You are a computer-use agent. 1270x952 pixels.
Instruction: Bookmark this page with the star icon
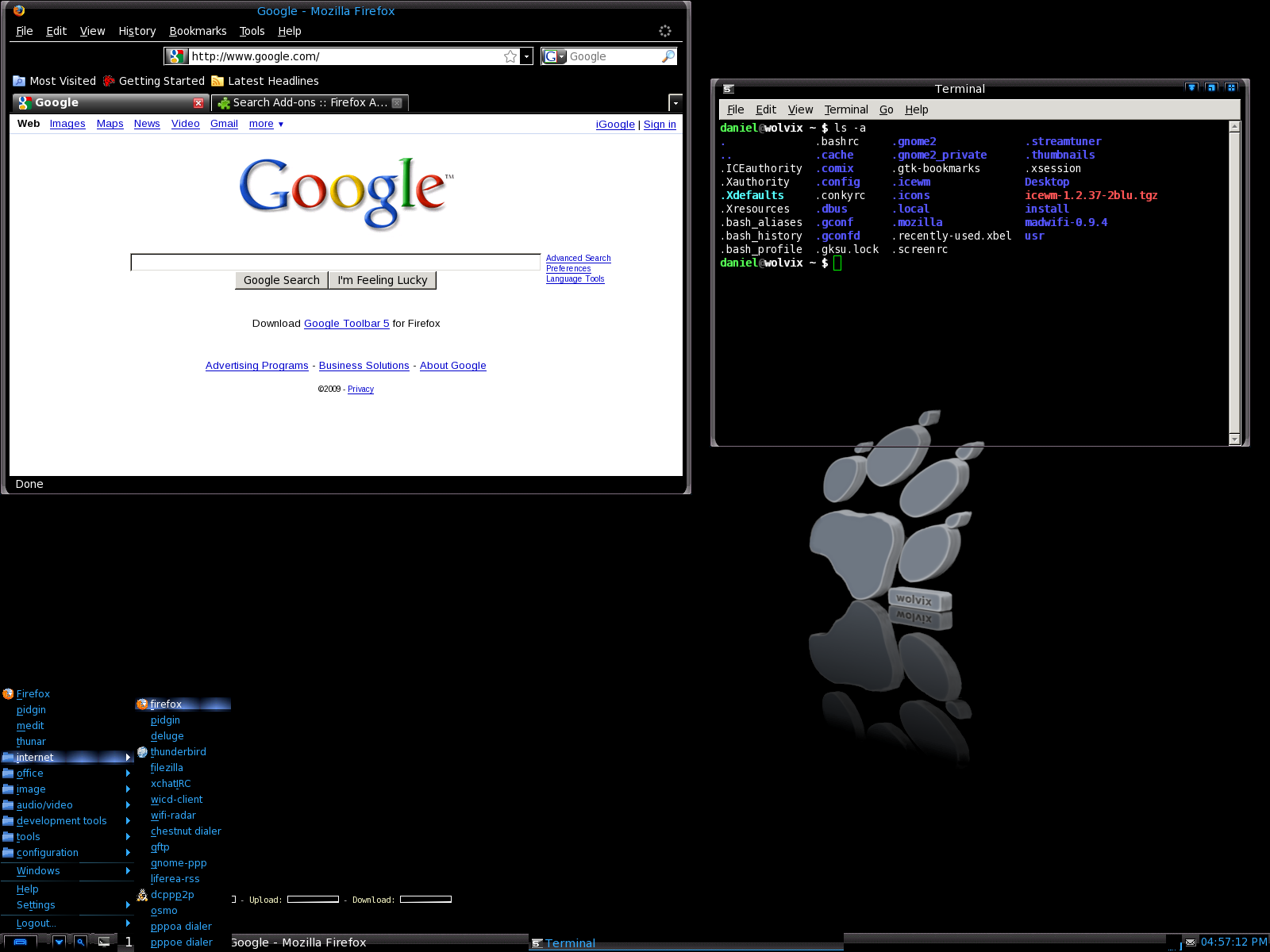[x=510, y=56]
